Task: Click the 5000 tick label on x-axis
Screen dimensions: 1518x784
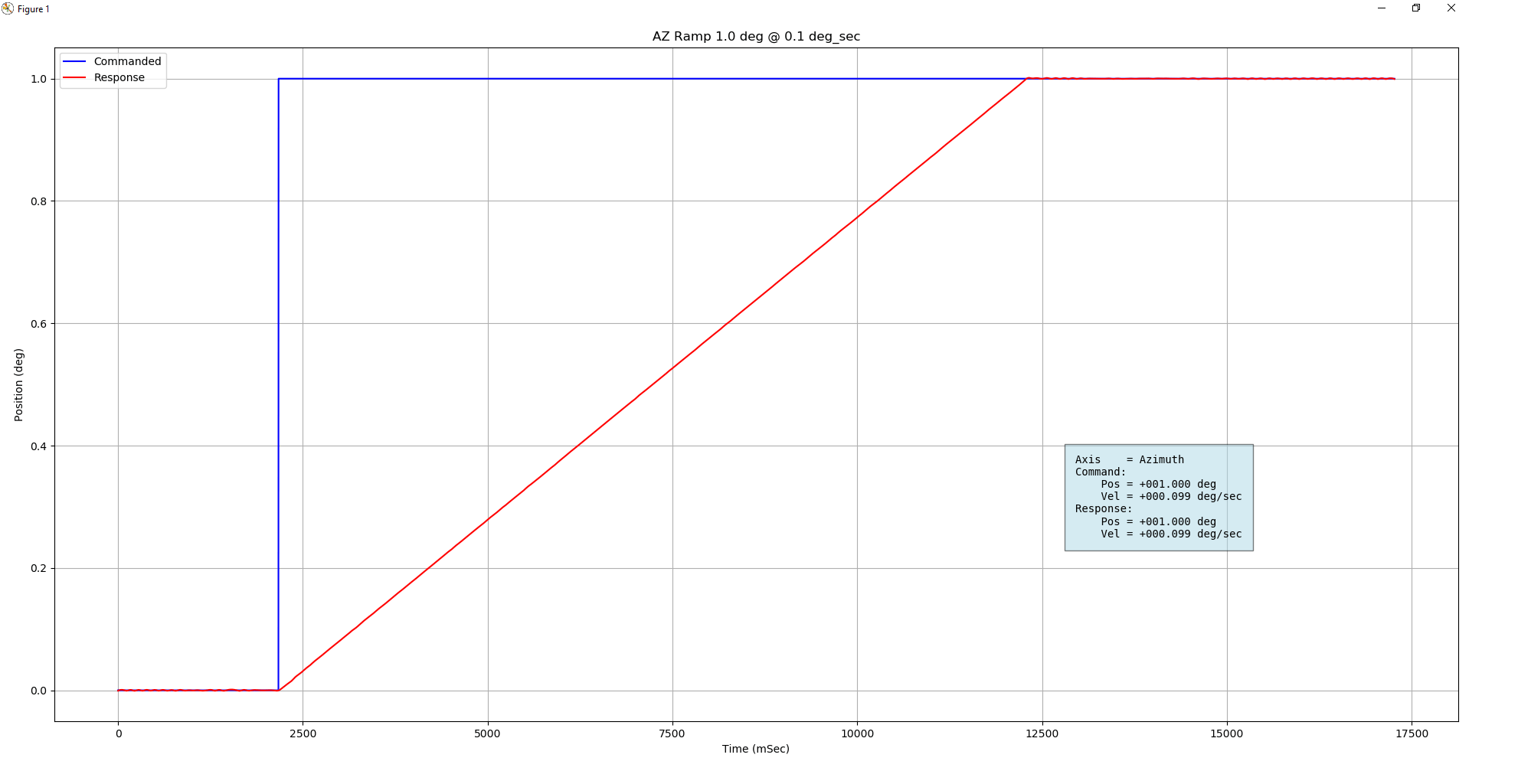Action: point(487,733)
